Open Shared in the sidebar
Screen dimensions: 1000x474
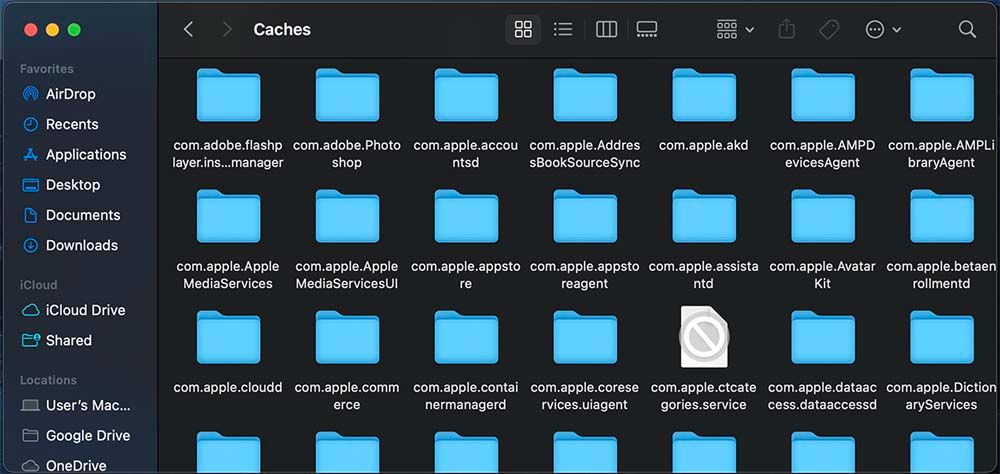57,340
